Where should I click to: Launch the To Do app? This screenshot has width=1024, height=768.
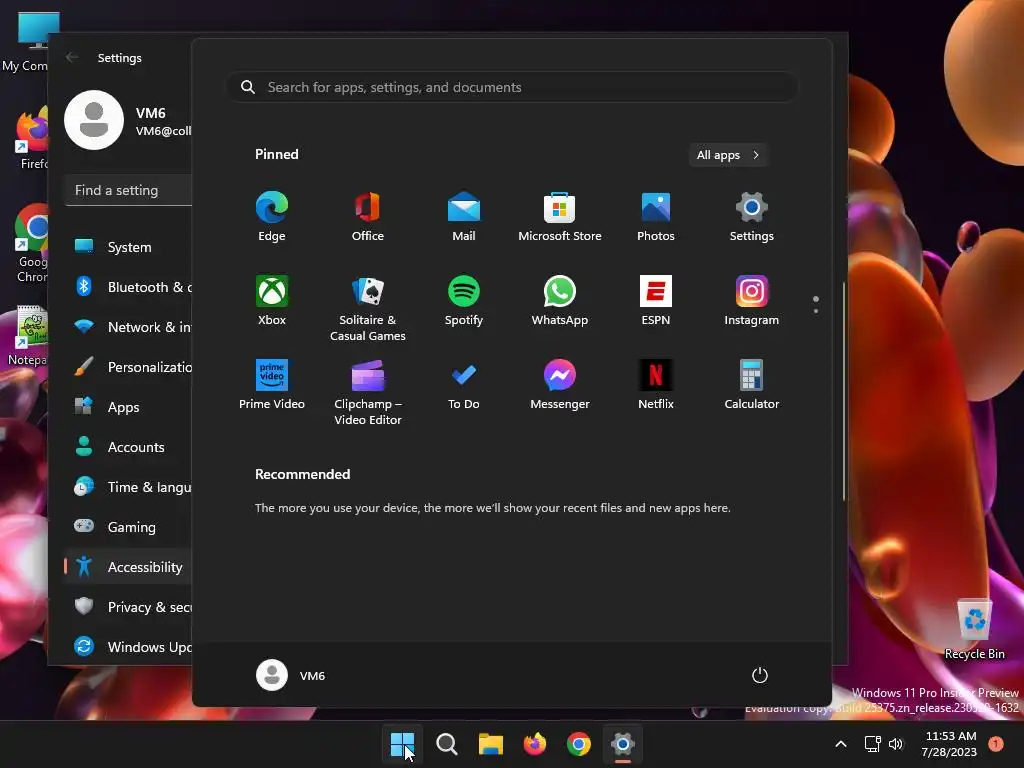pos(464,385)
